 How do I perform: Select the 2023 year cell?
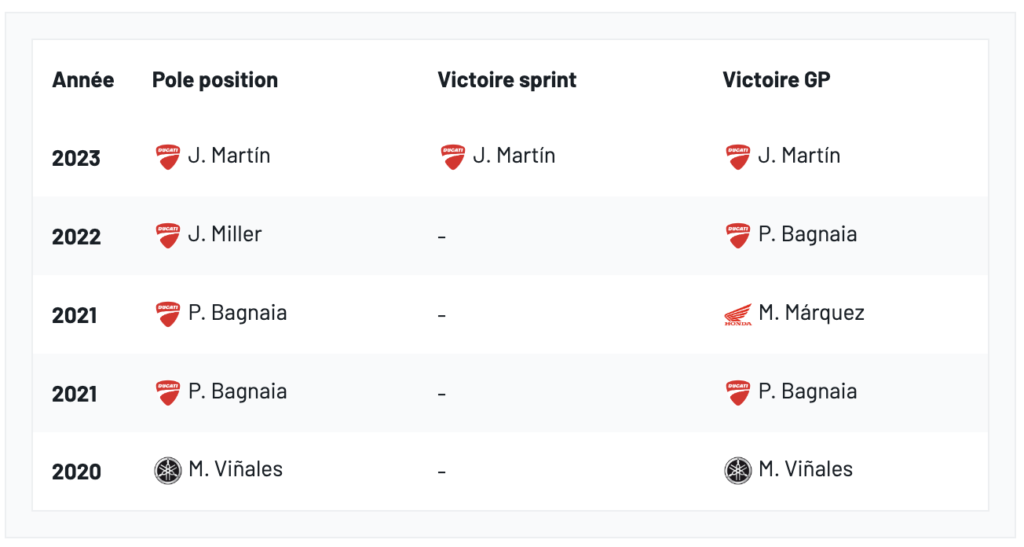click(x=76, y=158)
